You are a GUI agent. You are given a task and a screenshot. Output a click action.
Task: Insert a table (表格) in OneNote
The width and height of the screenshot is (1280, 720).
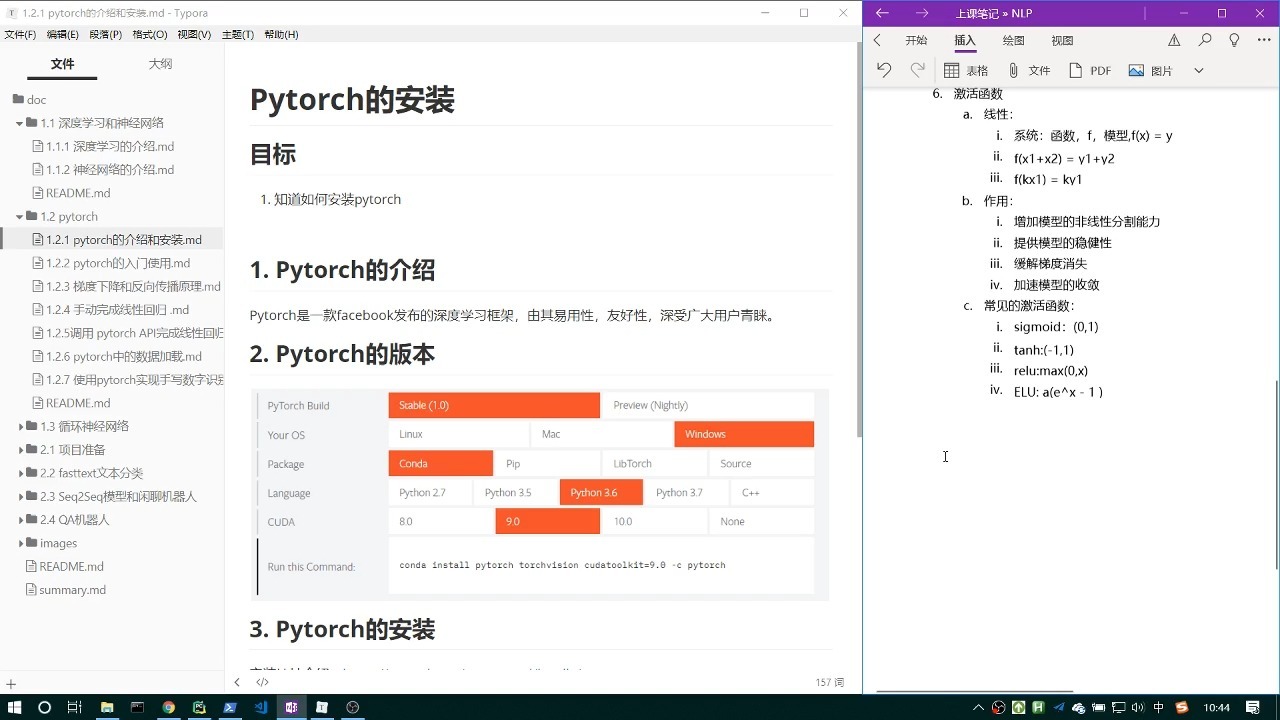pos(966,71)
